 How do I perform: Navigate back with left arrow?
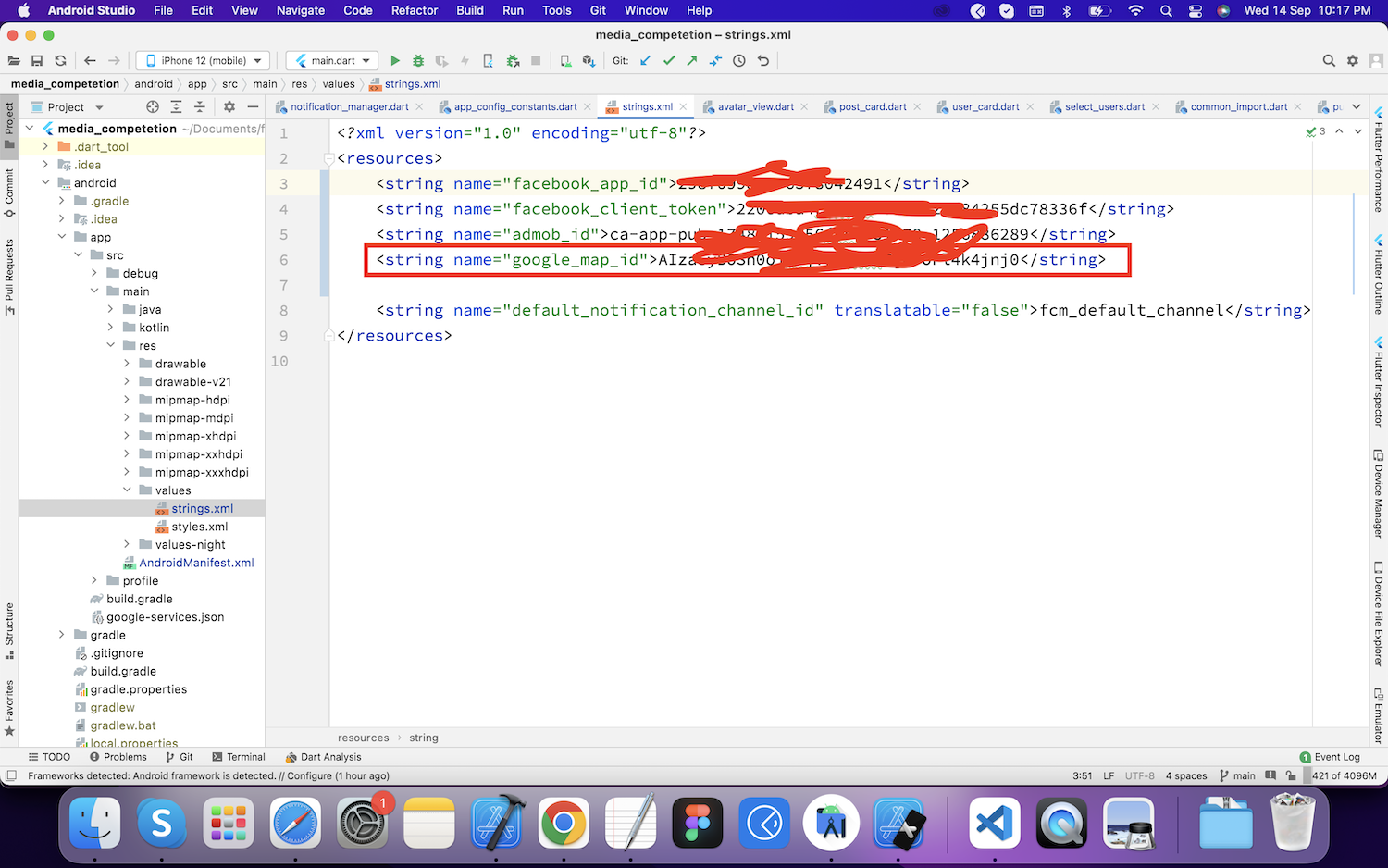(90, 61)
